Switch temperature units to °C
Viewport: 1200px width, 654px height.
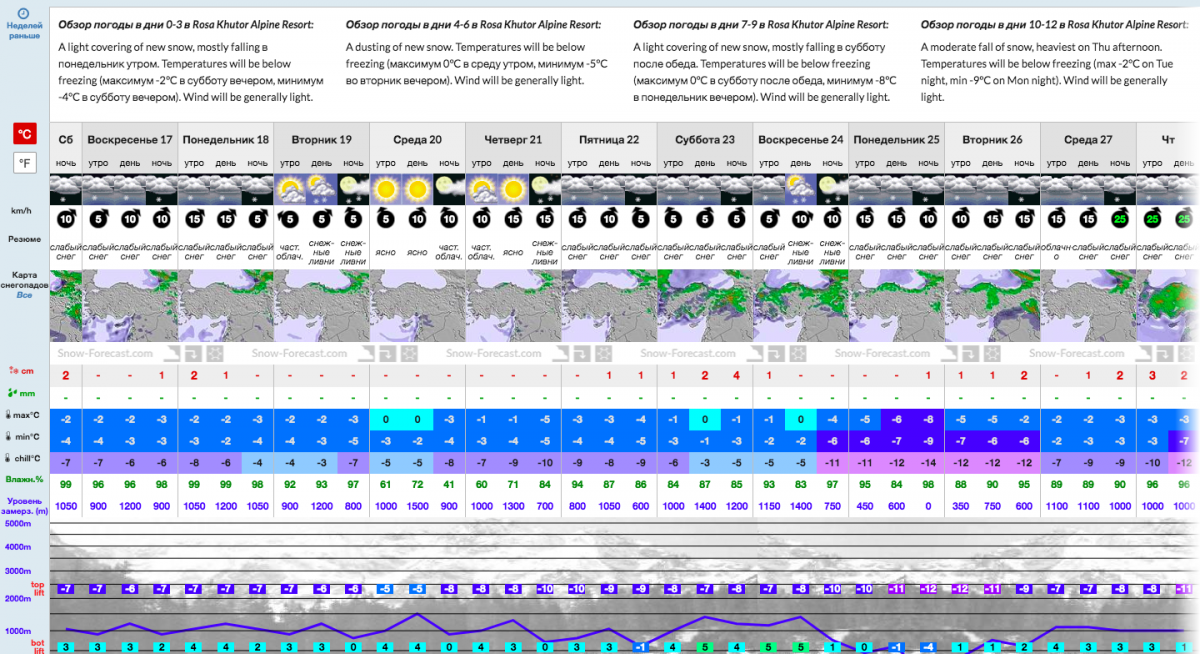24,134
